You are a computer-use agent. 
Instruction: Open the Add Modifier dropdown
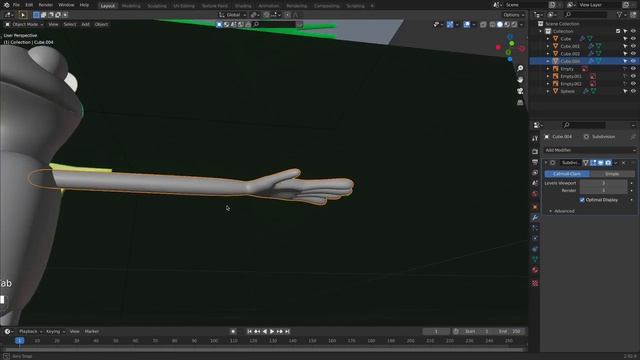(590, 150)
